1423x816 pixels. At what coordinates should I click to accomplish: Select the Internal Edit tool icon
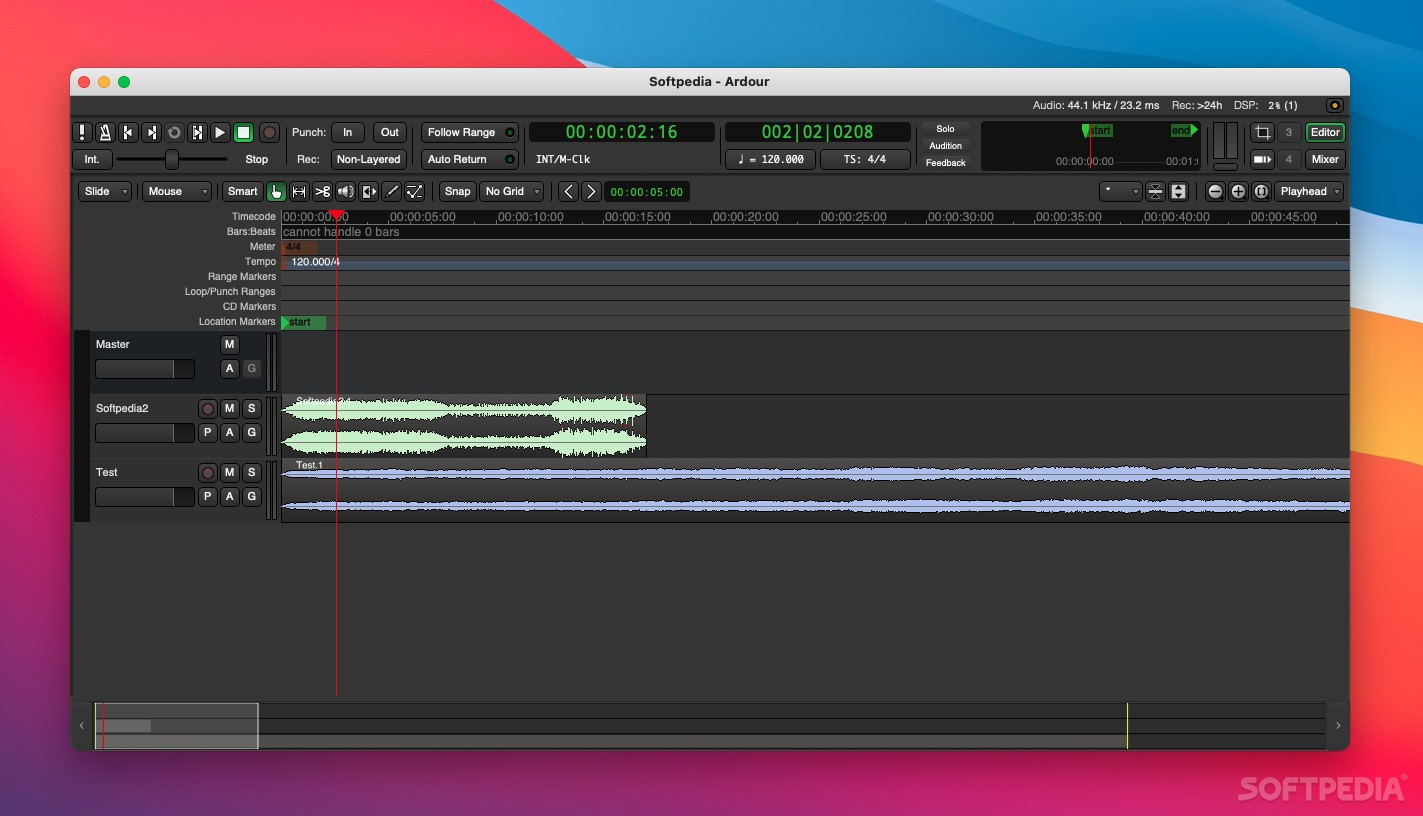pos(415,191)
